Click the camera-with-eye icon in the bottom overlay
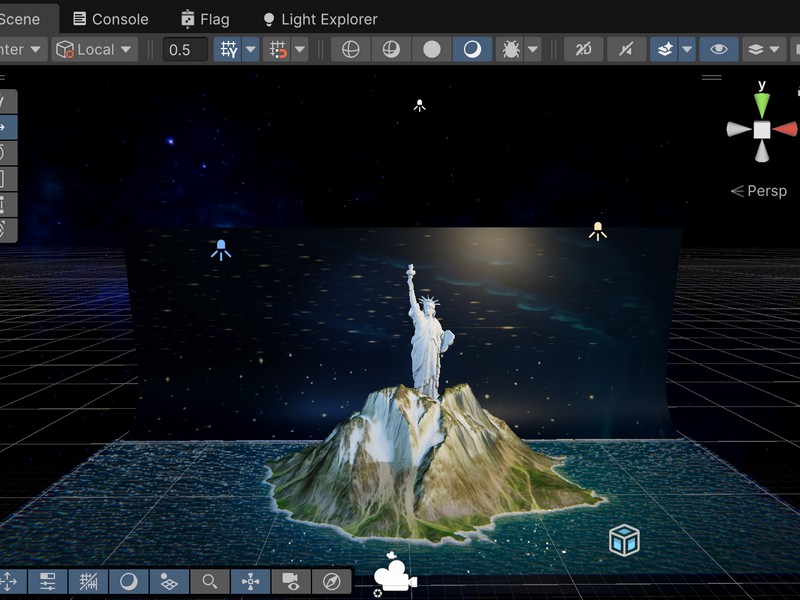Image resolution: width=800 pixels, height=600 pixels. coord(291,581)
